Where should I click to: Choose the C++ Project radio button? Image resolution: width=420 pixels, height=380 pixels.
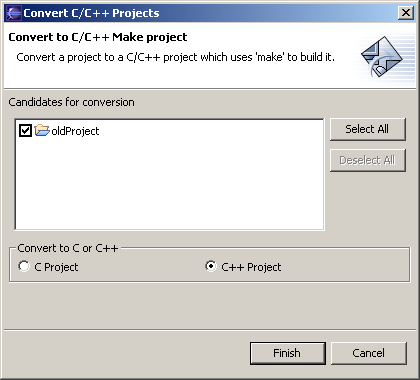click(211, 266)
